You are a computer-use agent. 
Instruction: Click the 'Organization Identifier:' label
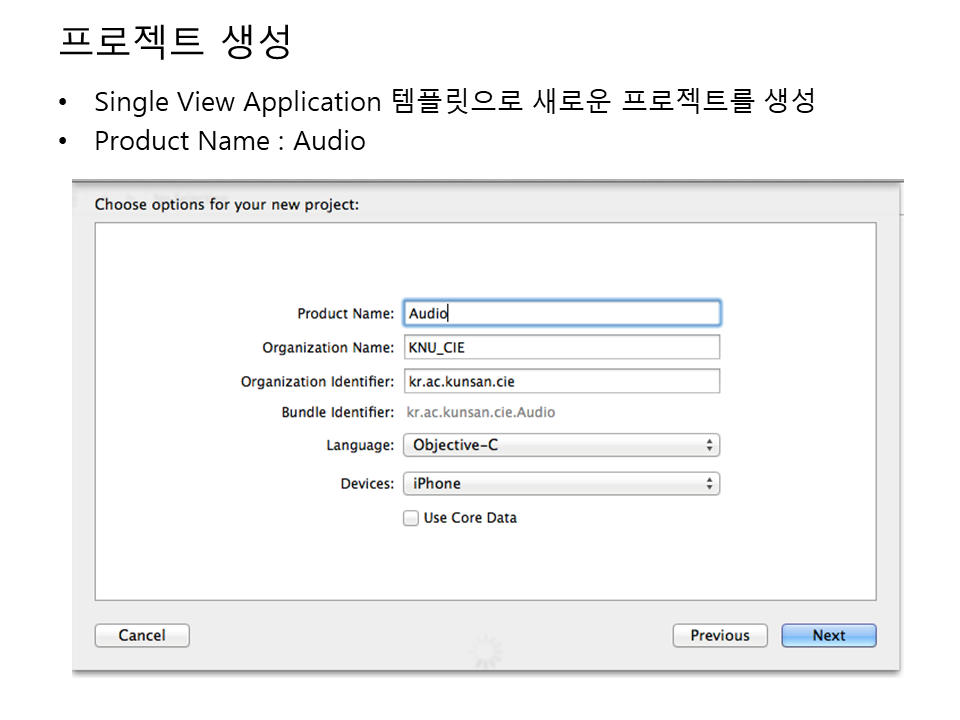pos(317,382)
